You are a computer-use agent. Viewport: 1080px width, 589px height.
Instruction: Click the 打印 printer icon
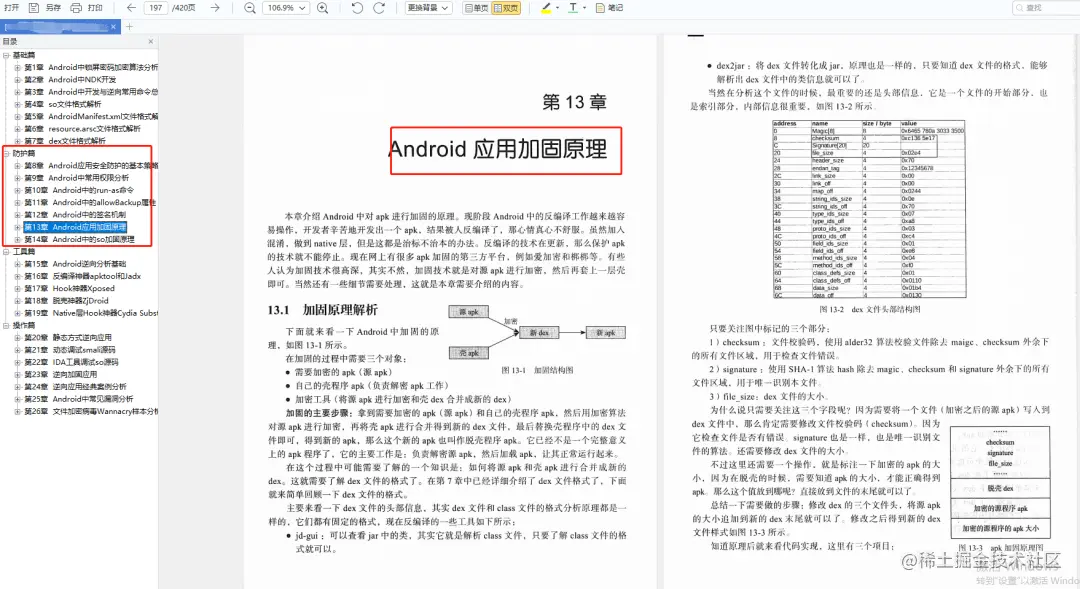[76, 8]
